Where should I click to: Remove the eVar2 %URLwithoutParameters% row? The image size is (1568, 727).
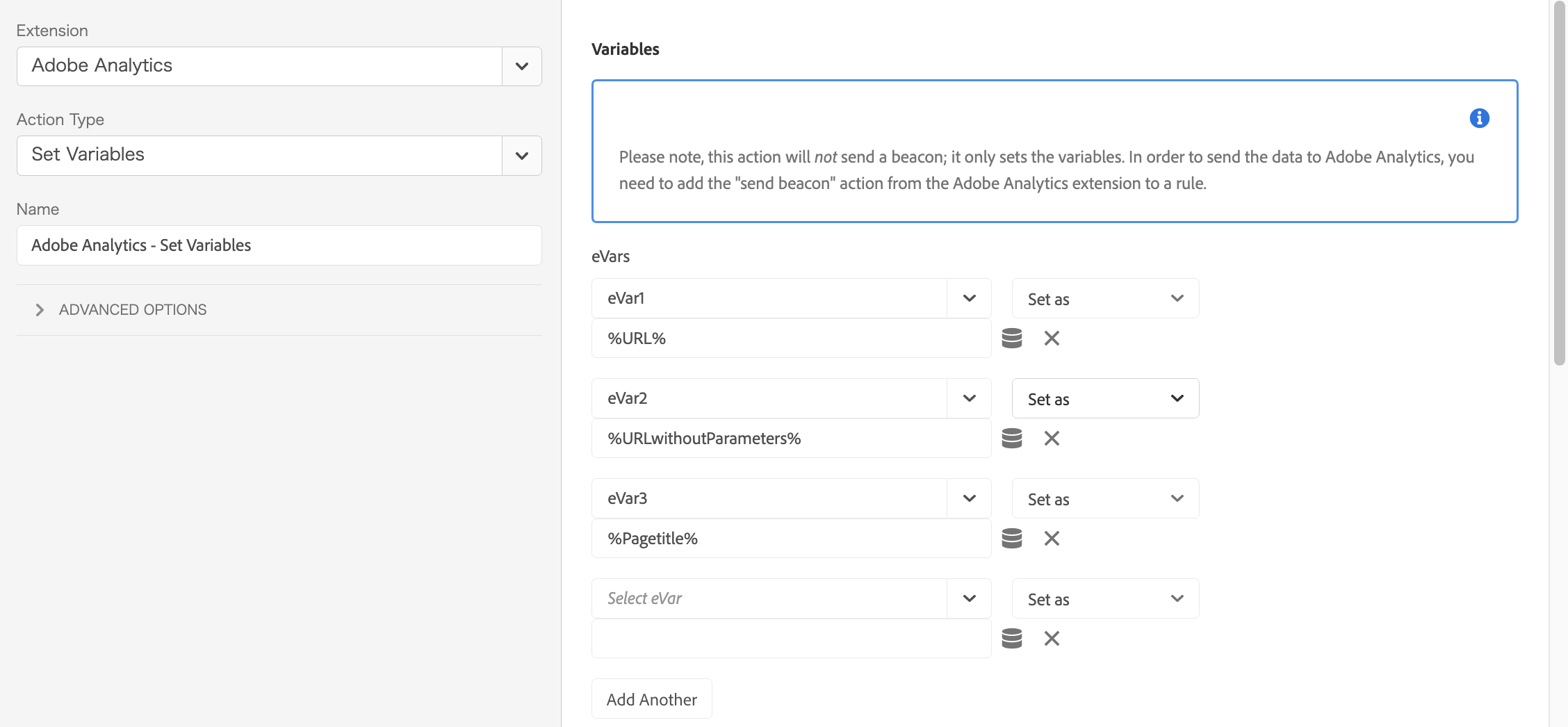click(1052, 439)
